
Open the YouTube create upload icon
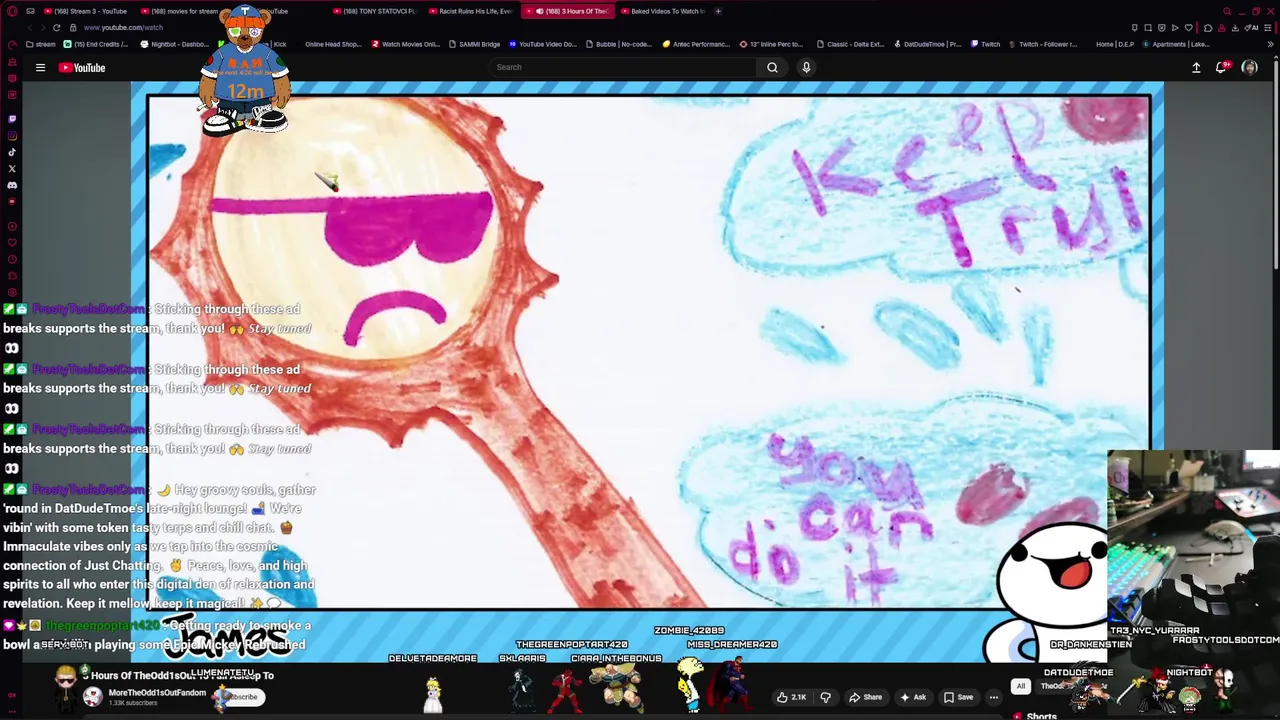point(1196,67)
